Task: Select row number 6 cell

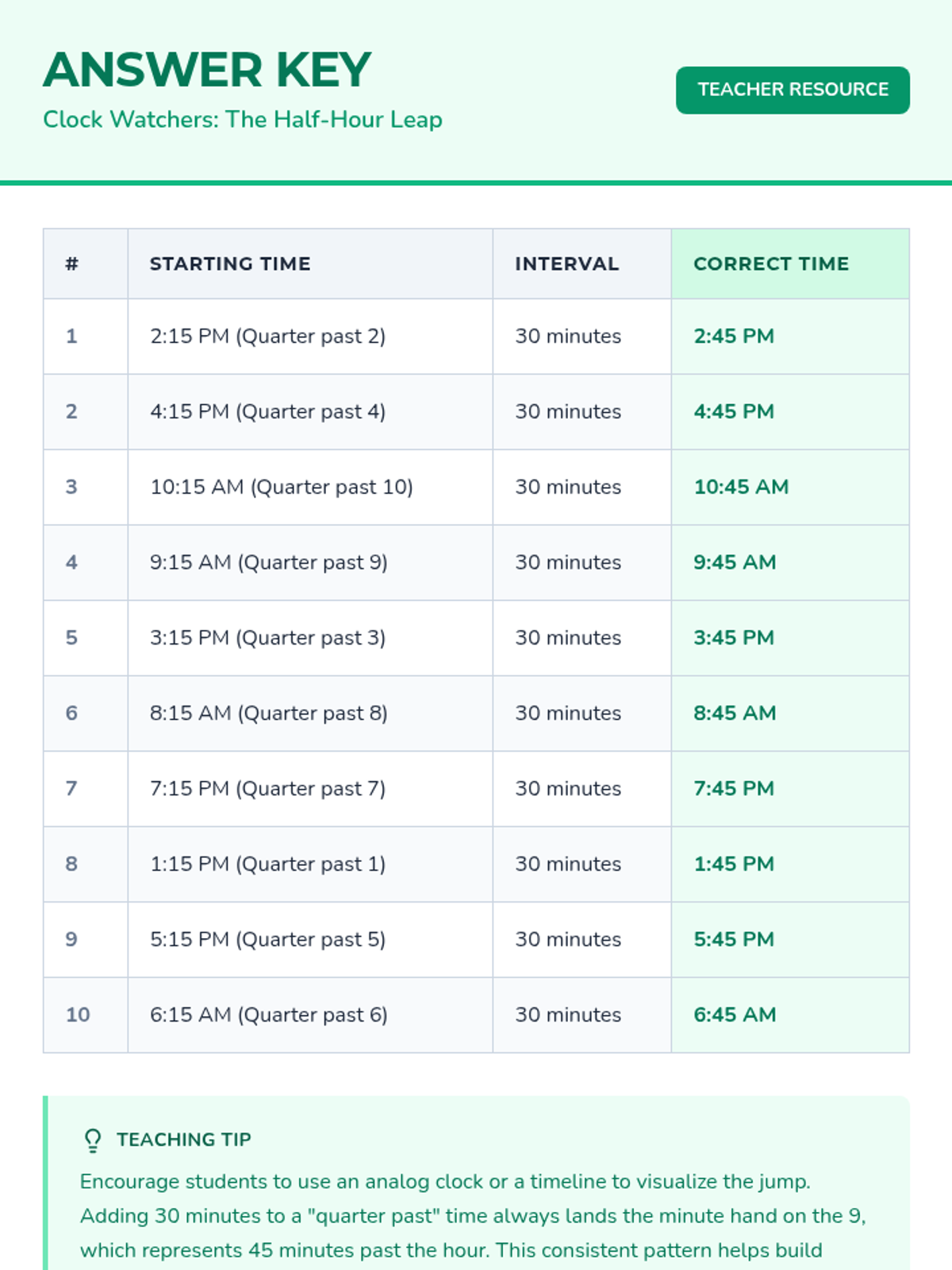Action: coord(72,713)
